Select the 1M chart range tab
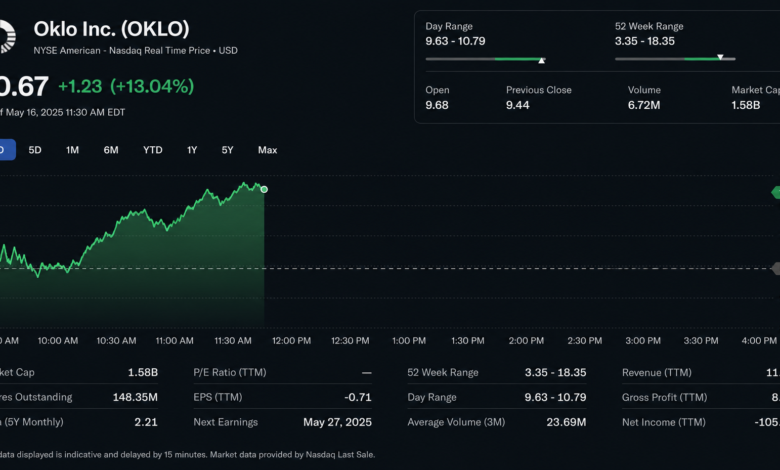The height and width of the screenshot is (470, 780). click(x=73, y=150)
